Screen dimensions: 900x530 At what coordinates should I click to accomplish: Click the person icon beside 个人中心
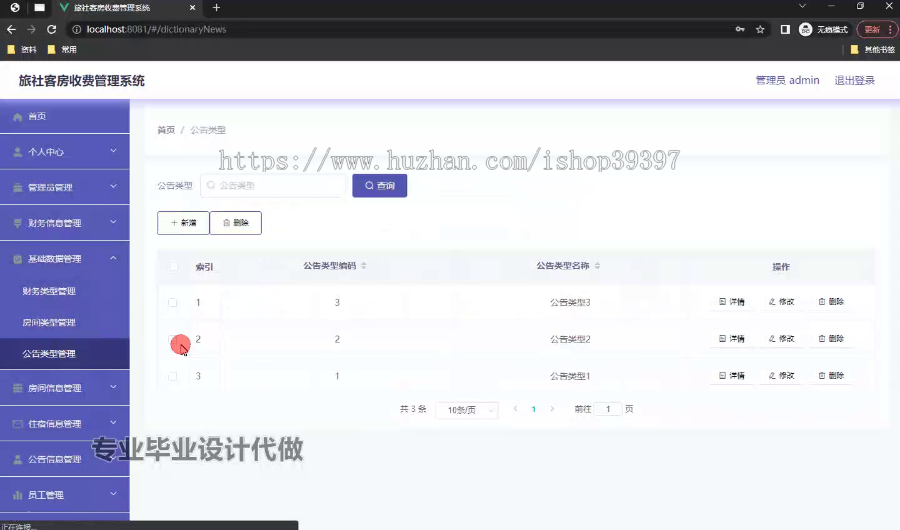coord(17,152)
